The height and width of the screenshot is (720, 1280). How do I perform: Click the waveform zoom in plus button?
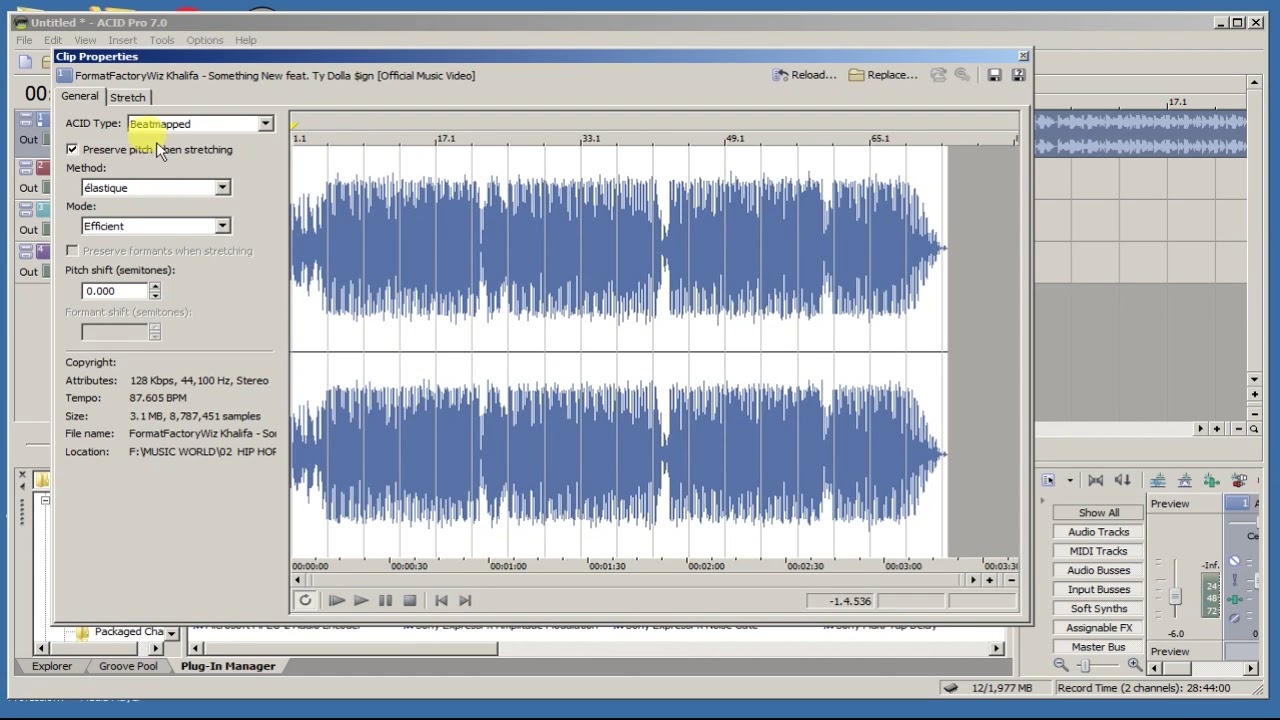pyautogui.click(x=990, y=580)
